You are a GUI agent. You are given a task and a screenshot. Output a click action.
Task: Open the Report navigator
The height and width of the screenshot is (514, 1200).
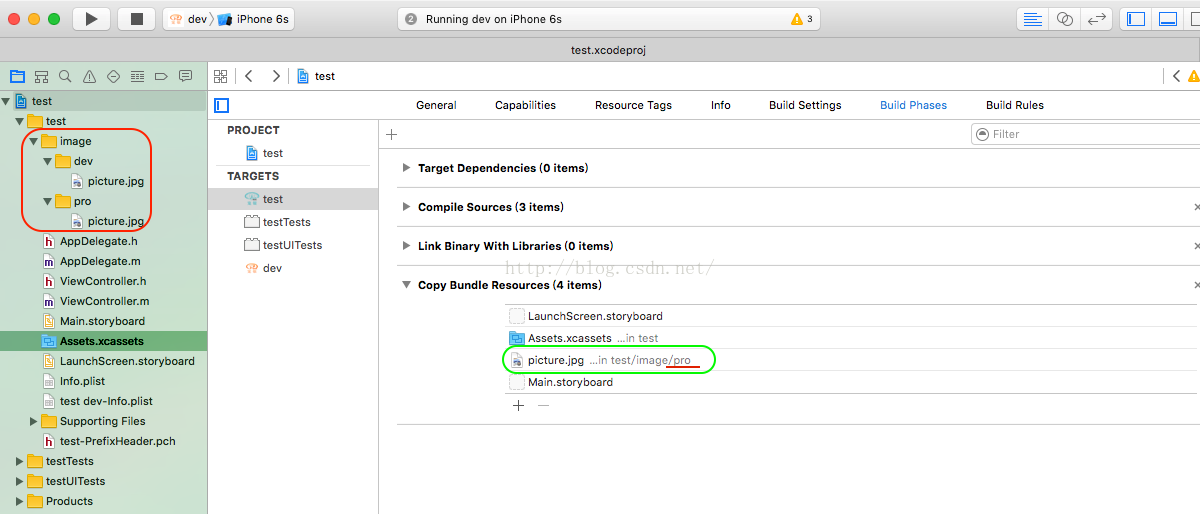[x=185, y=76]
